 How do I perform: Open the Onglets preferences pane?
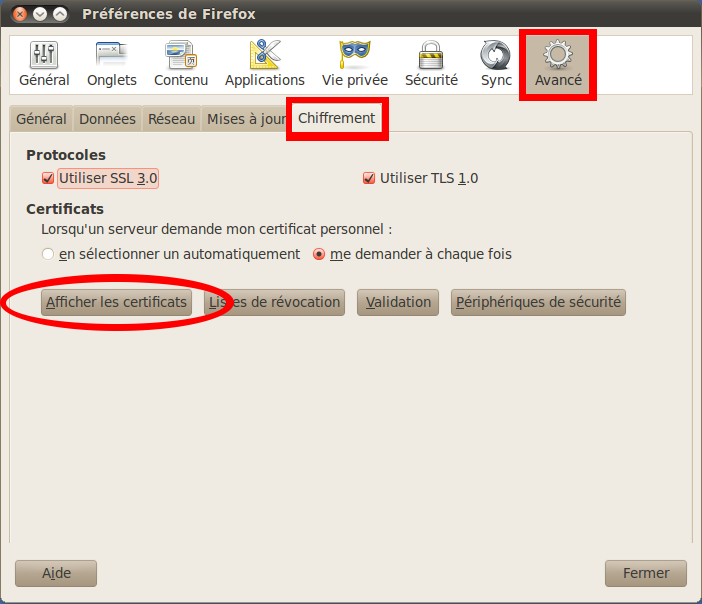(x=111, y=64)
